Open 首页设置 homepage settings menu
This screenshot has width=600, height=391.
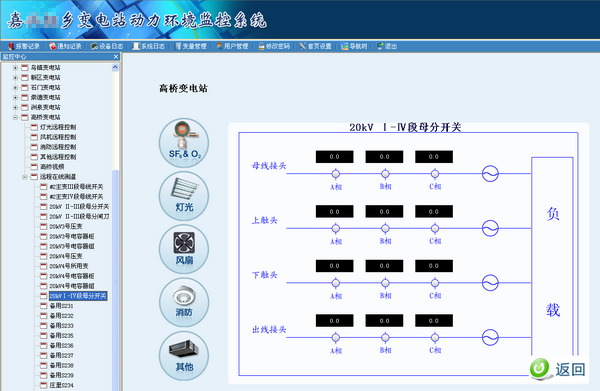[x=315, y=46]
